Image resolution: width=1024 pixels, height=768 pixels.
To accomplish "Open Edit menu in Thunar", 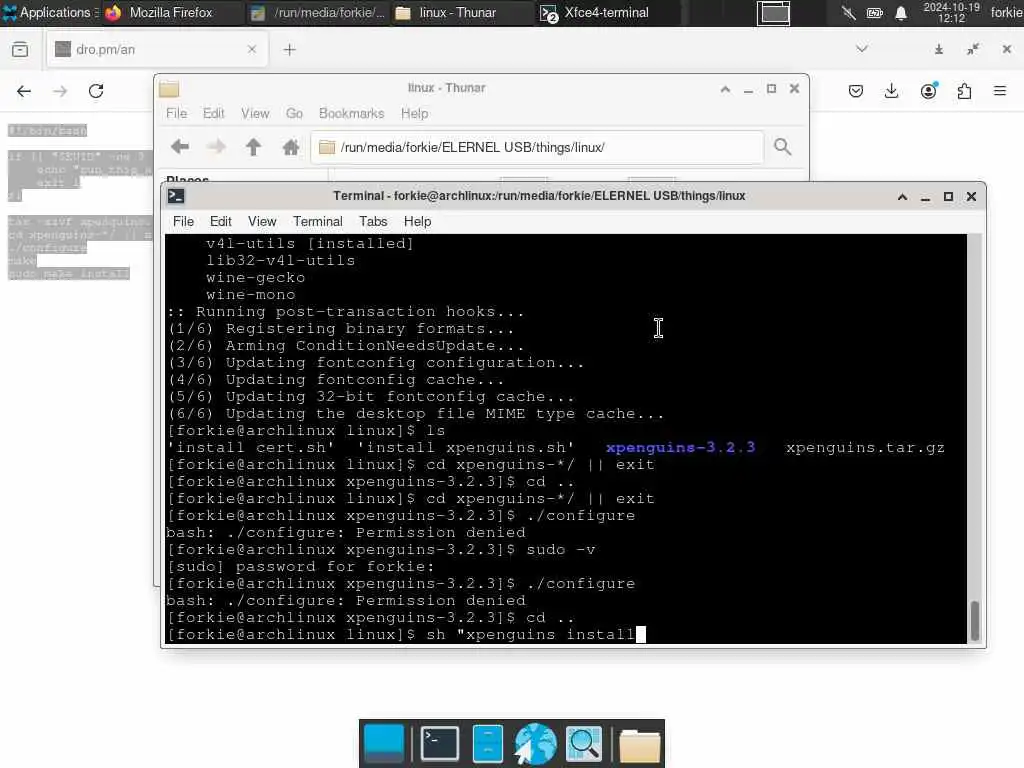I will [x=214, y=114].
